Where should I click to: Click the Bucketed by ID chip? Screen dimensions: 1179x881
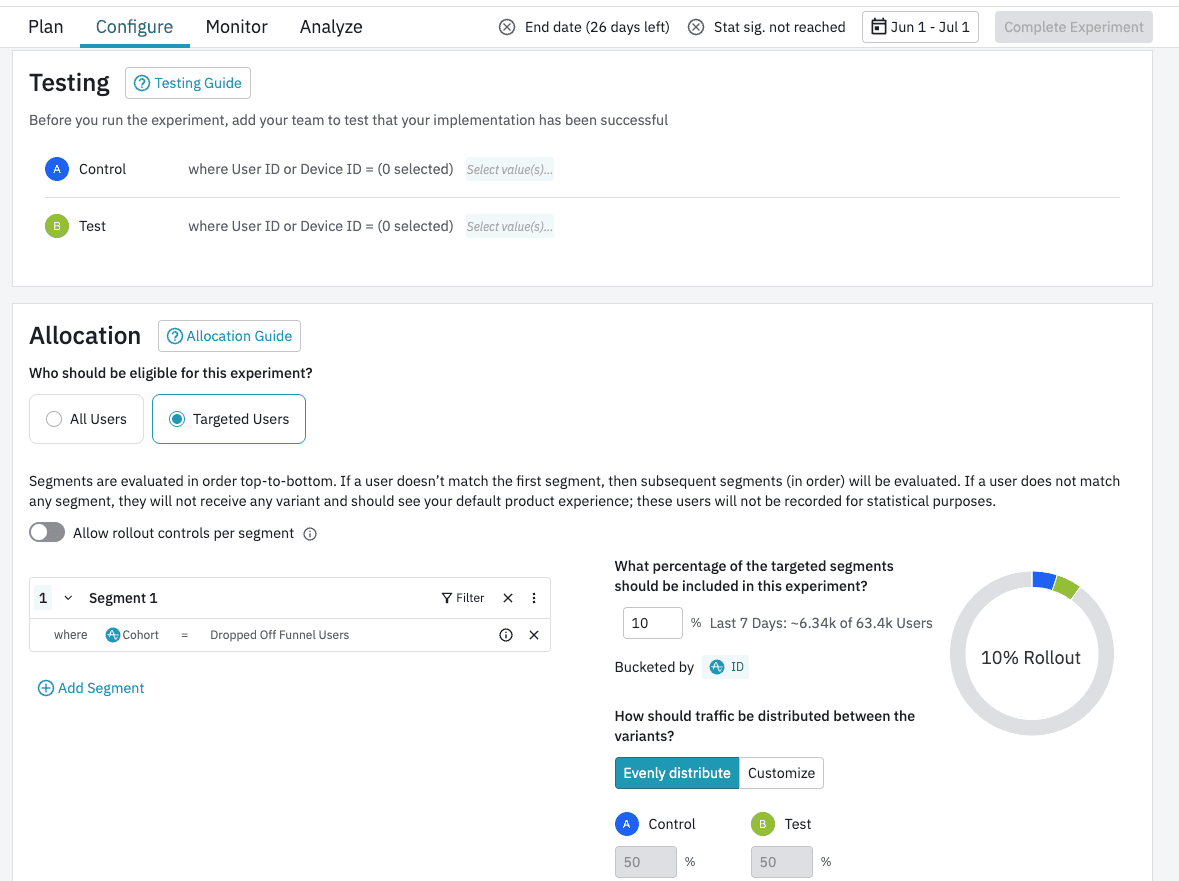(726, 666)
